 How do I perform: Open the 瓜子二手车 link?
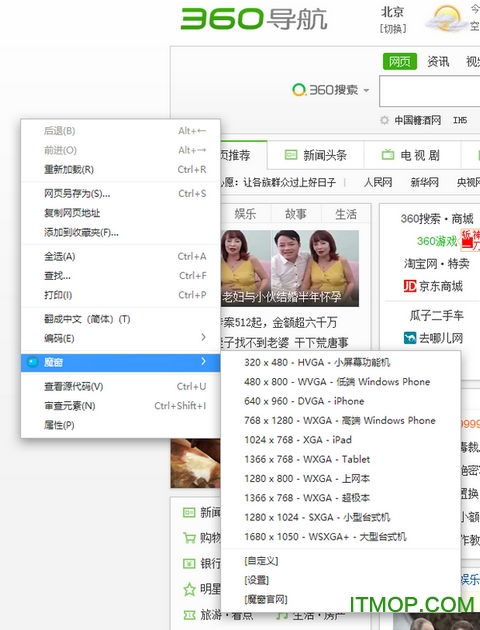click(x=437, y=315)
